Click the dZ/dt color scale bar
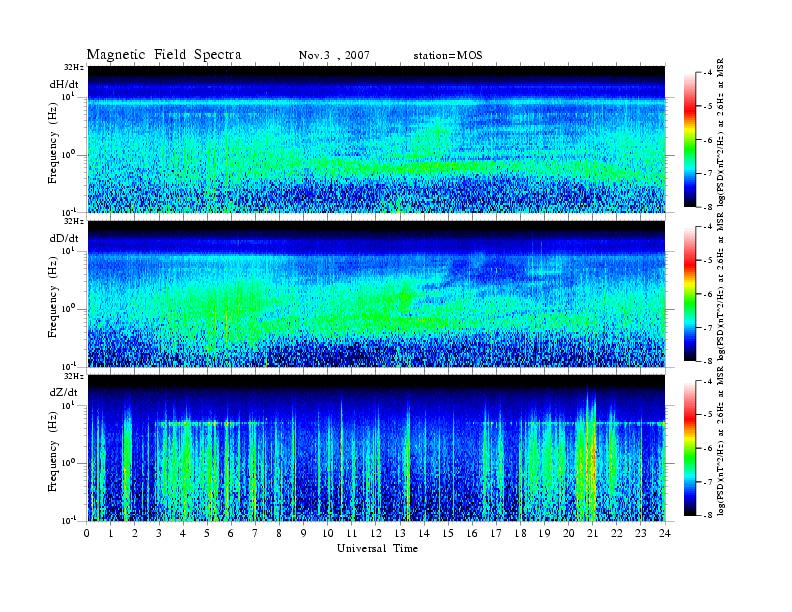792x612 pixels. tap(690, 448)
